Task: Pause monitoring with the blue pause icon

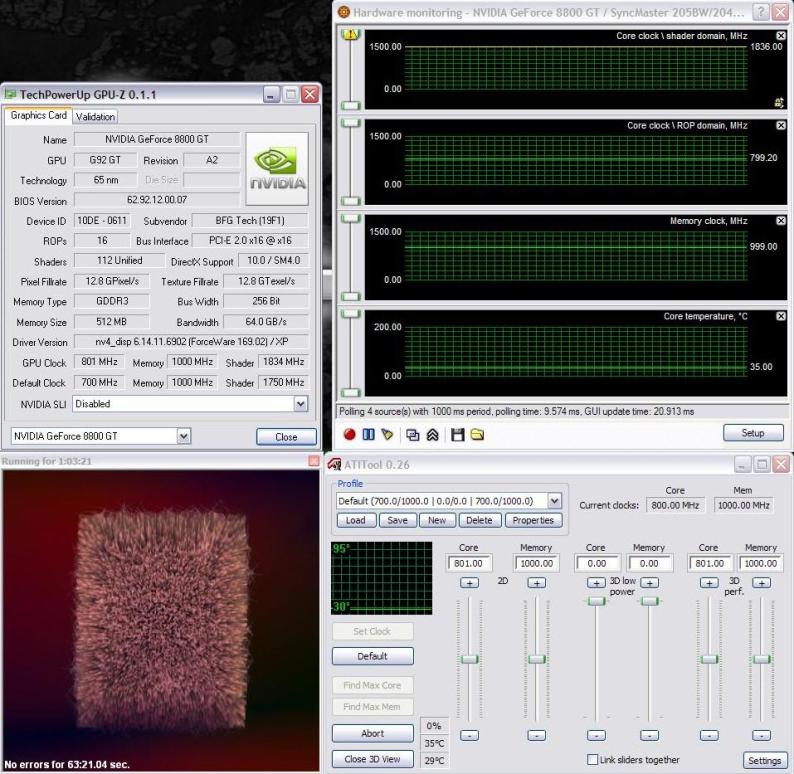Action: click(x=369, y=434)
